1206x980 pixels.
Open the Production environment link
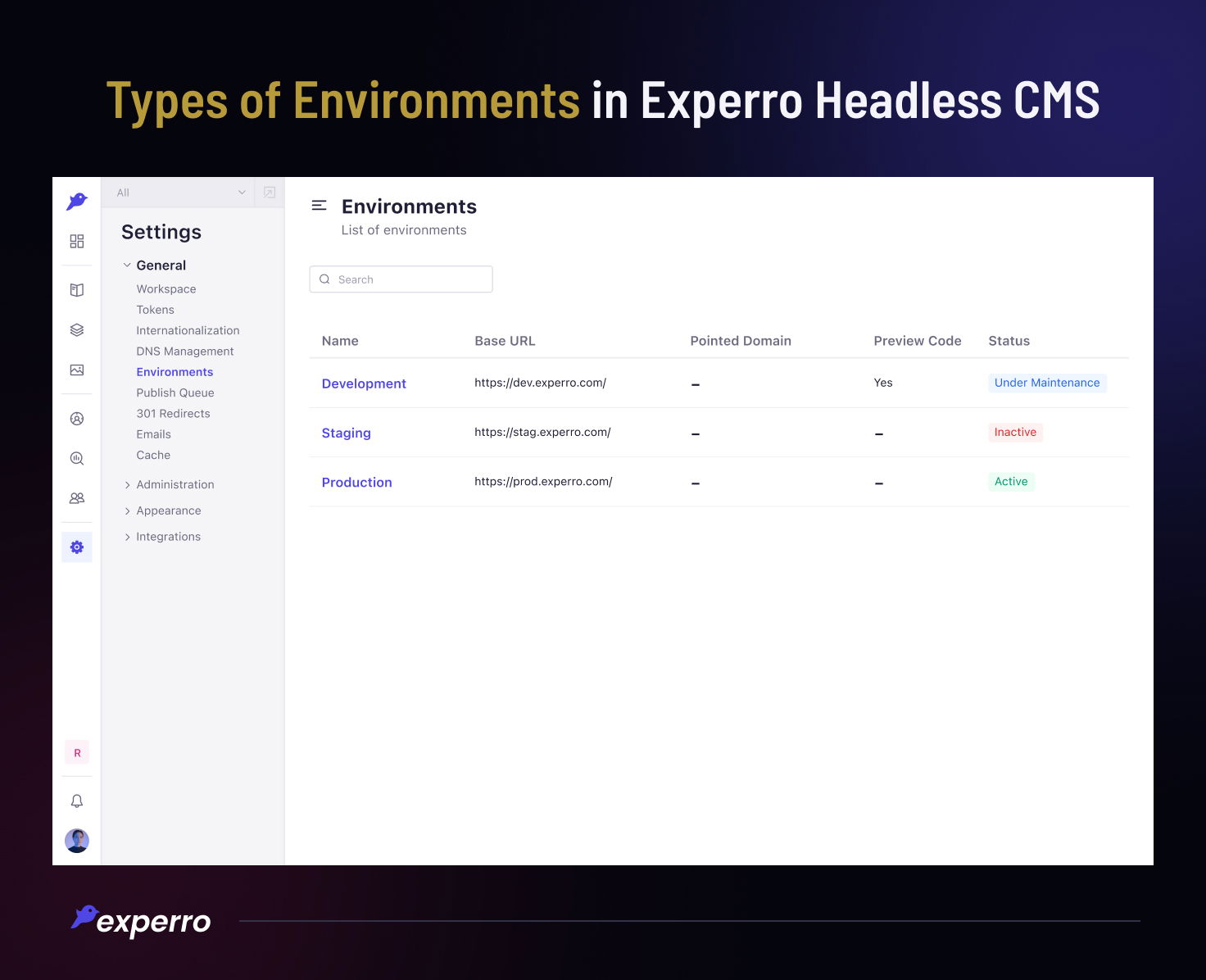(x=356, y=483)
